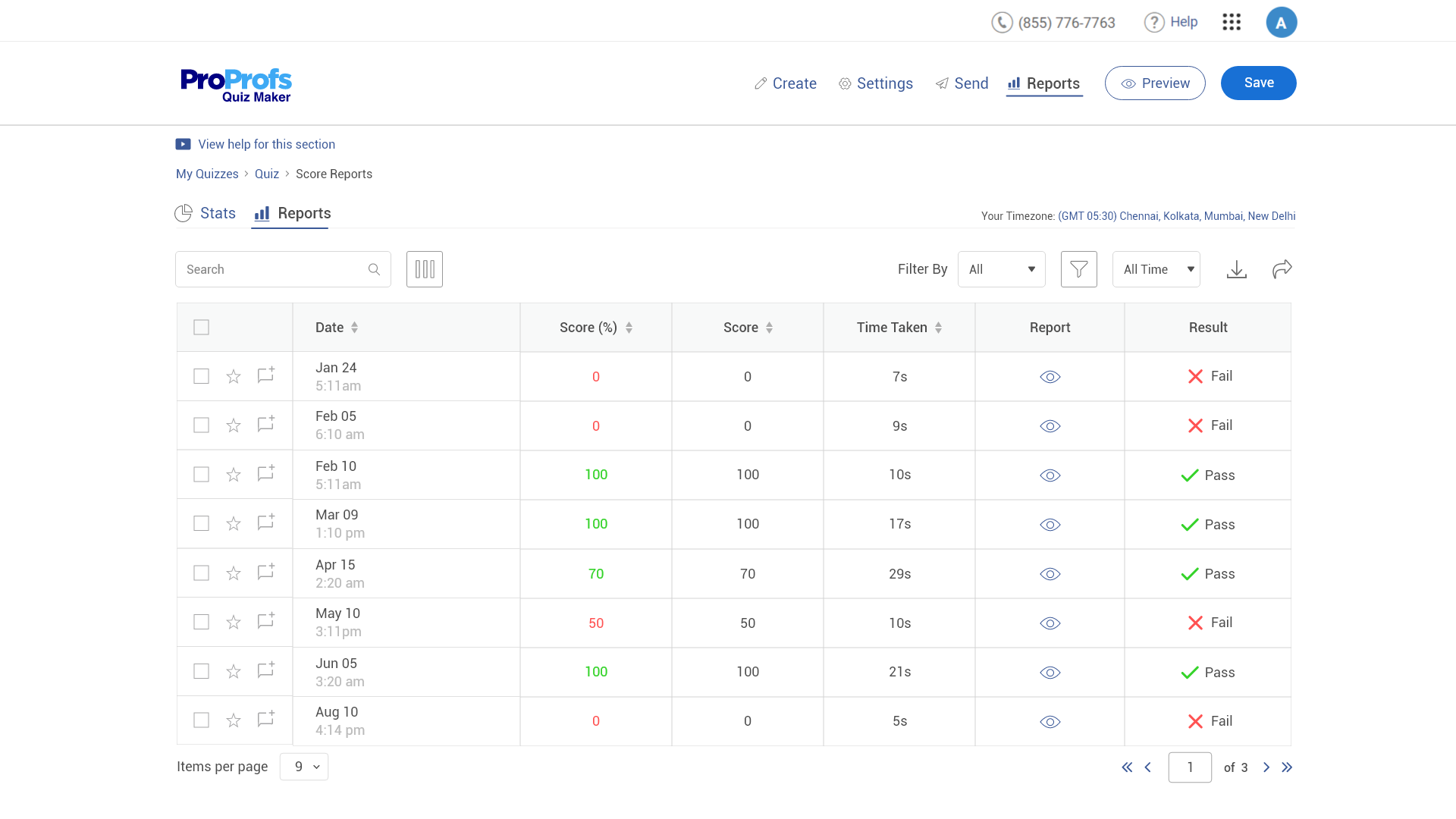Go to last page of results
Image resolution: width=1456 pixels, height=819 pixels.
[1287, 767]
